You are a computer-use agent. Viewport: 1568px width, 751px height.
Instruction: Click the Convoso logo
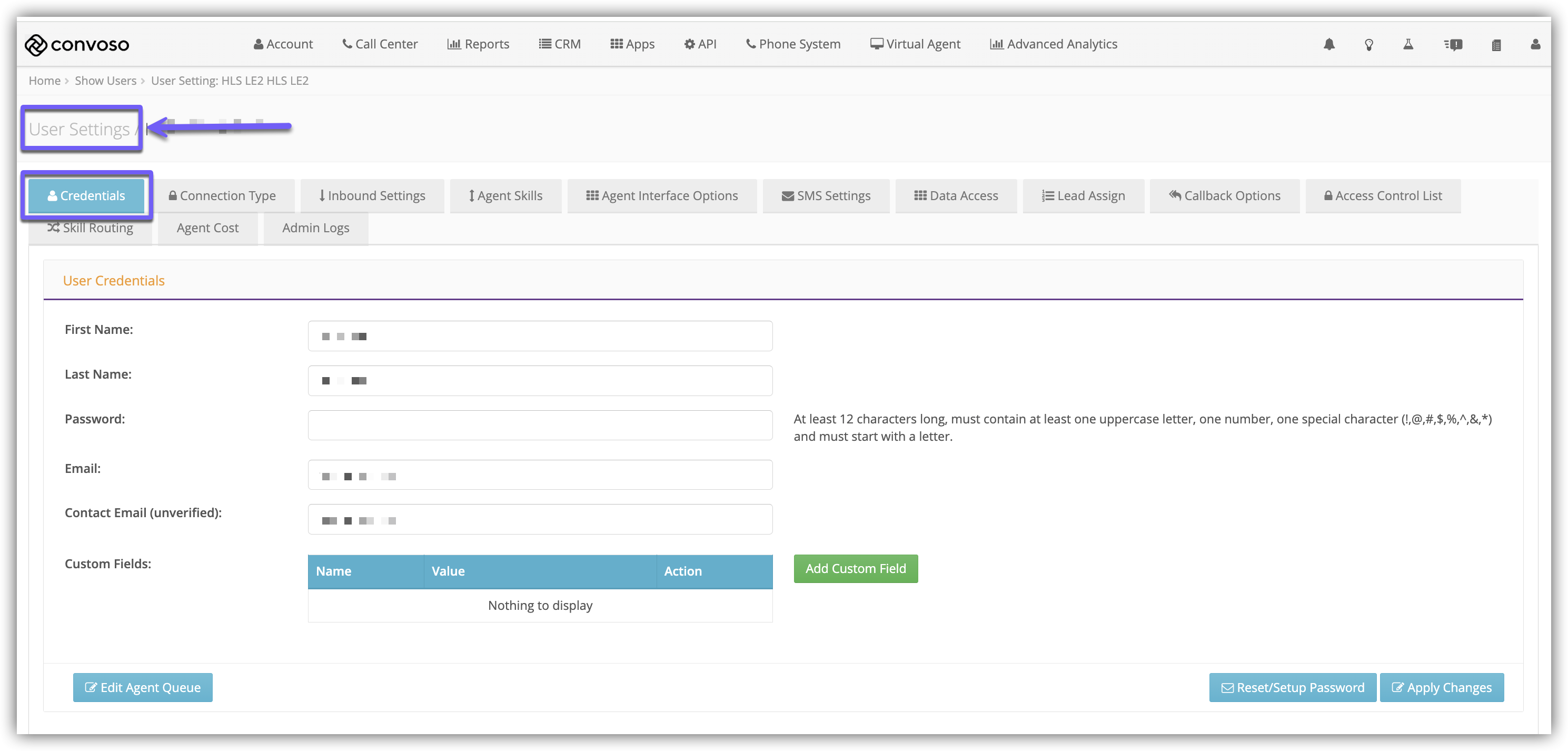click(77, 44)
